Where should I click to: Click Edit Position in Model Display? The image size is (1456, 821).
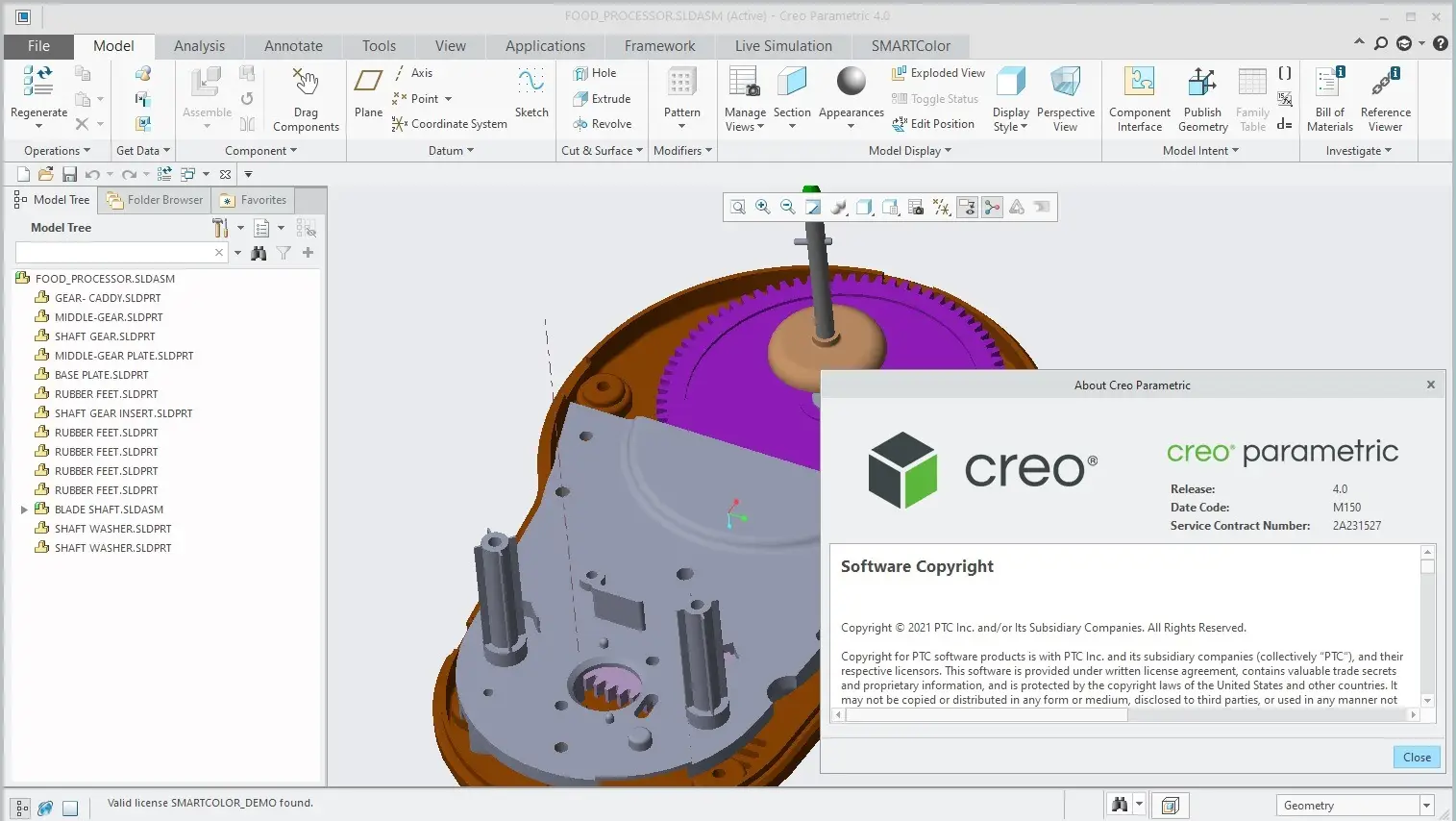coord(933,124)
